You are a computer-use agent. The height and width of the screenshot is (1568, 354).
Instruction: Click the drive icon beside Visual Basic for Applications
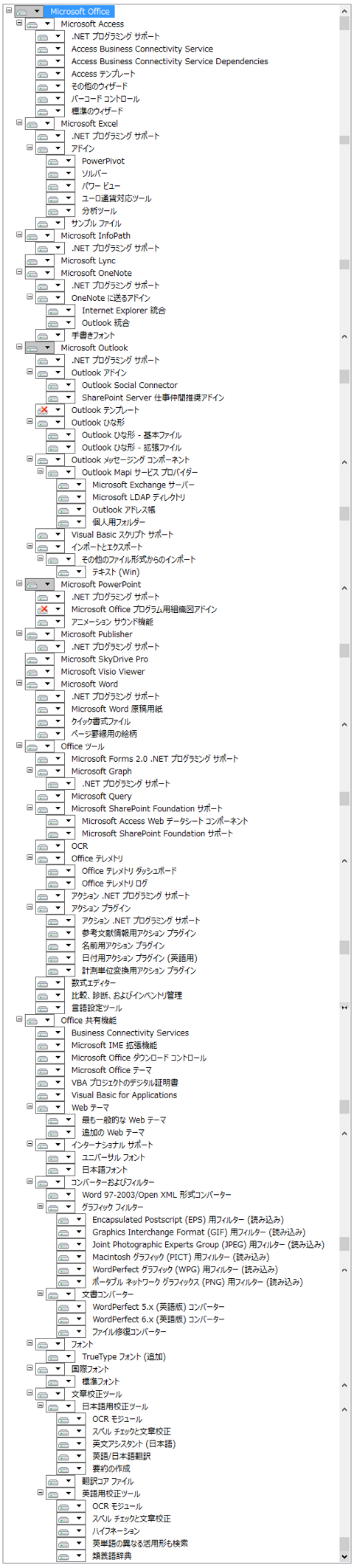coord(44,1095)
